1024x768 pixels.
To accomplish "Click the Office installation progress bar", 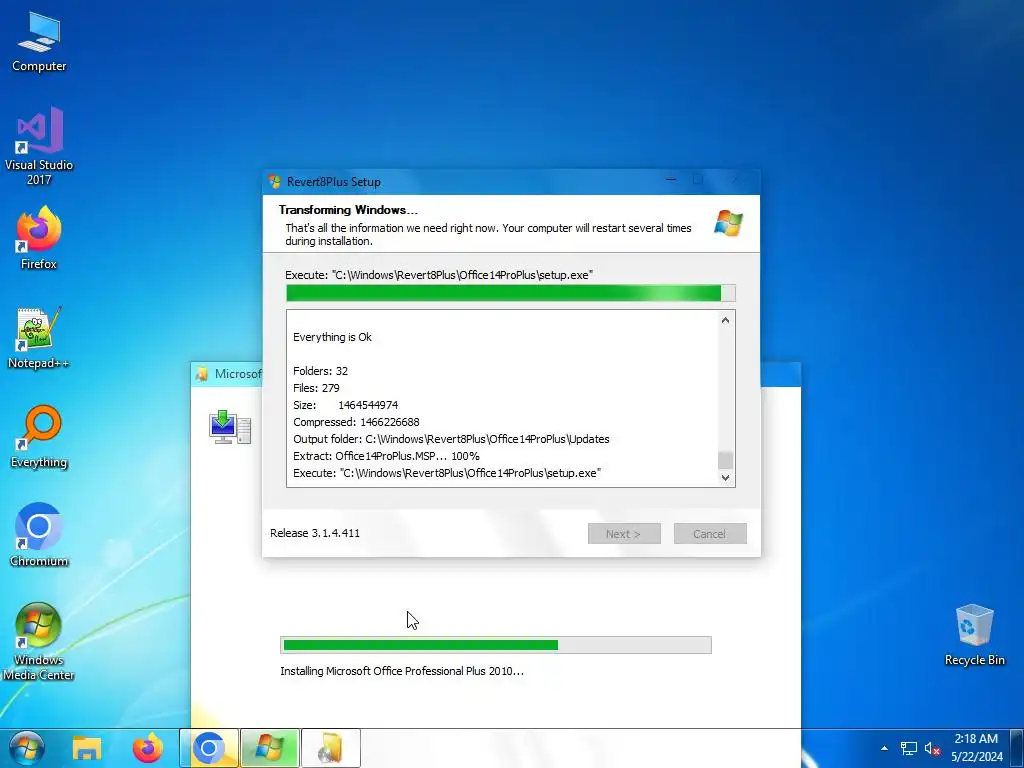I will point(496,645).
